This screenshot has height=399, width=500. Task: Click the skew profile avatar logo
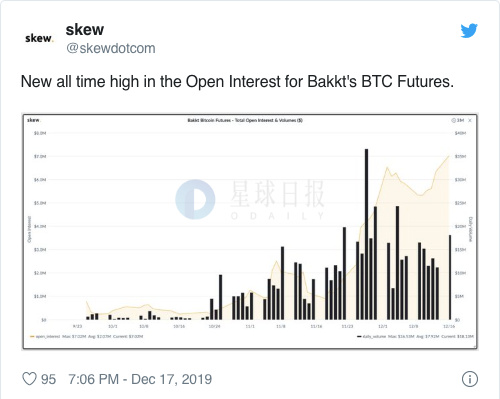[x=39, y=38]
